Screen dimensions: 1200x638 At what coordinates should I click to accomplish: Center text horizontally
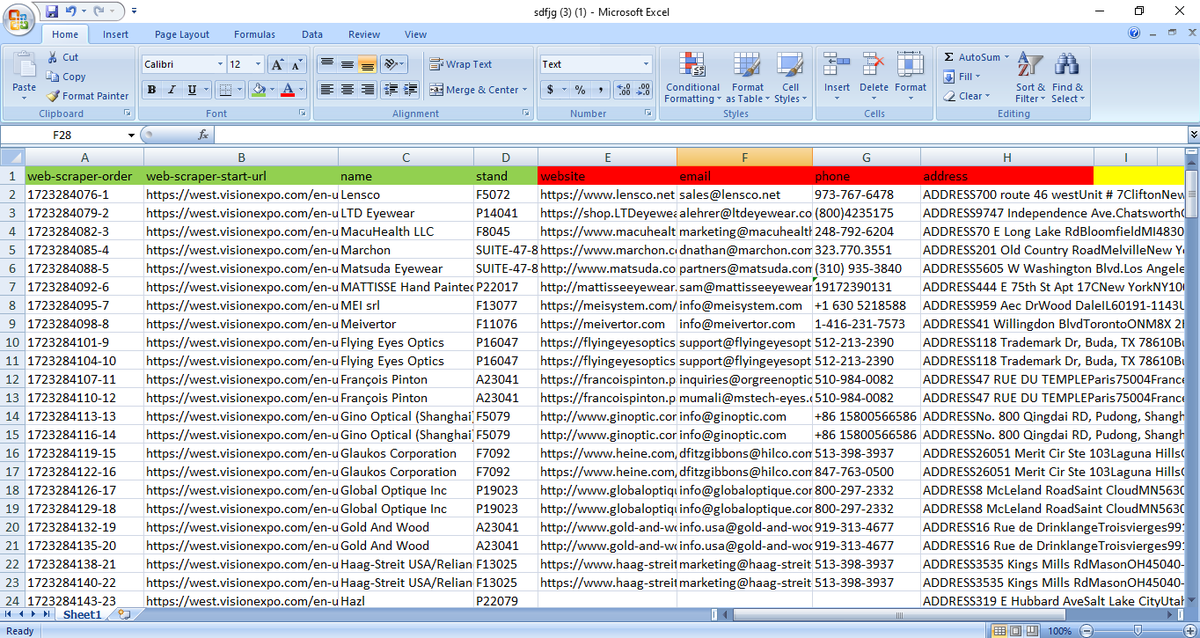point(346,90)
